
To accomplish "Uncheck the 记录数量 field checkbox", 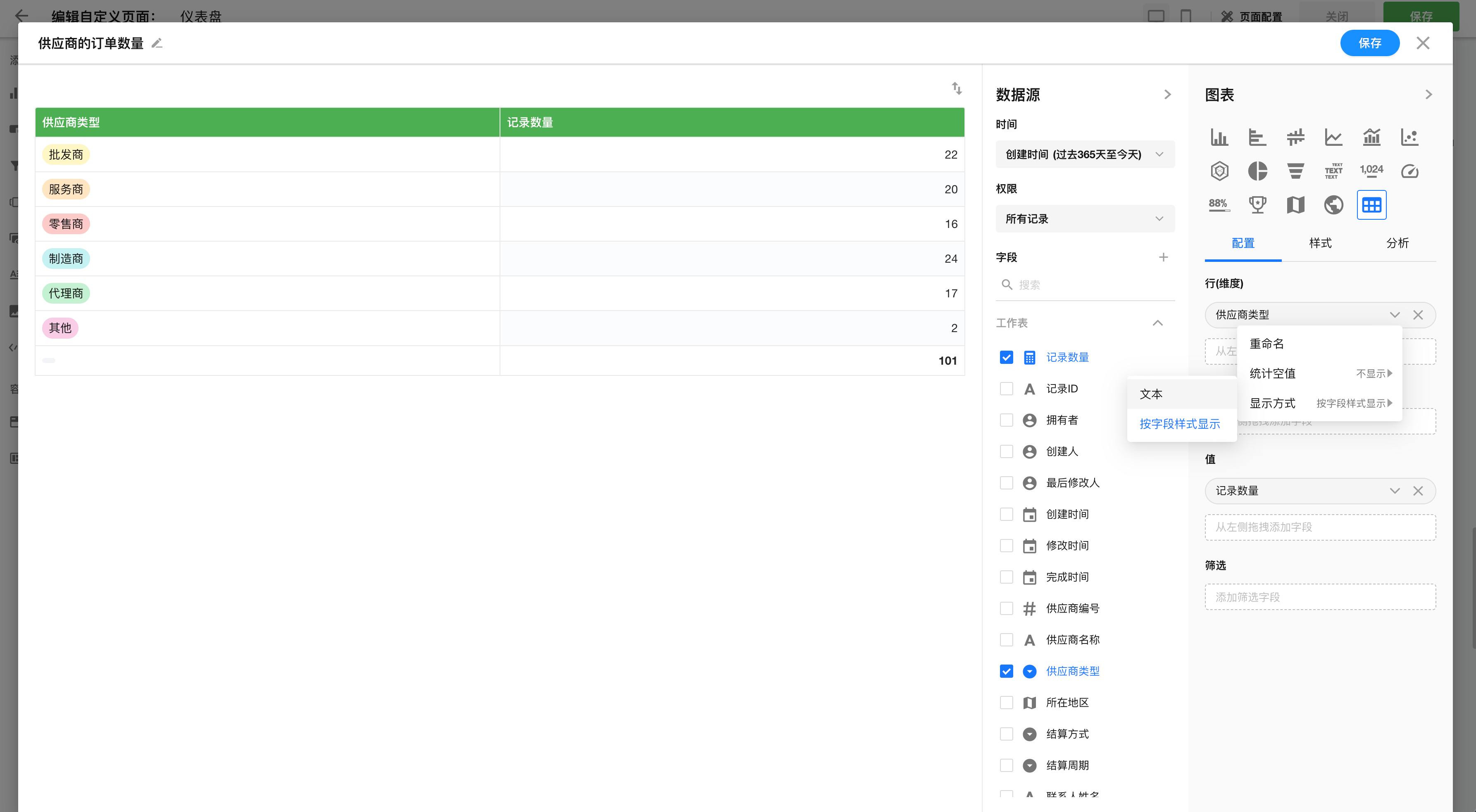I will (1006, 357).
